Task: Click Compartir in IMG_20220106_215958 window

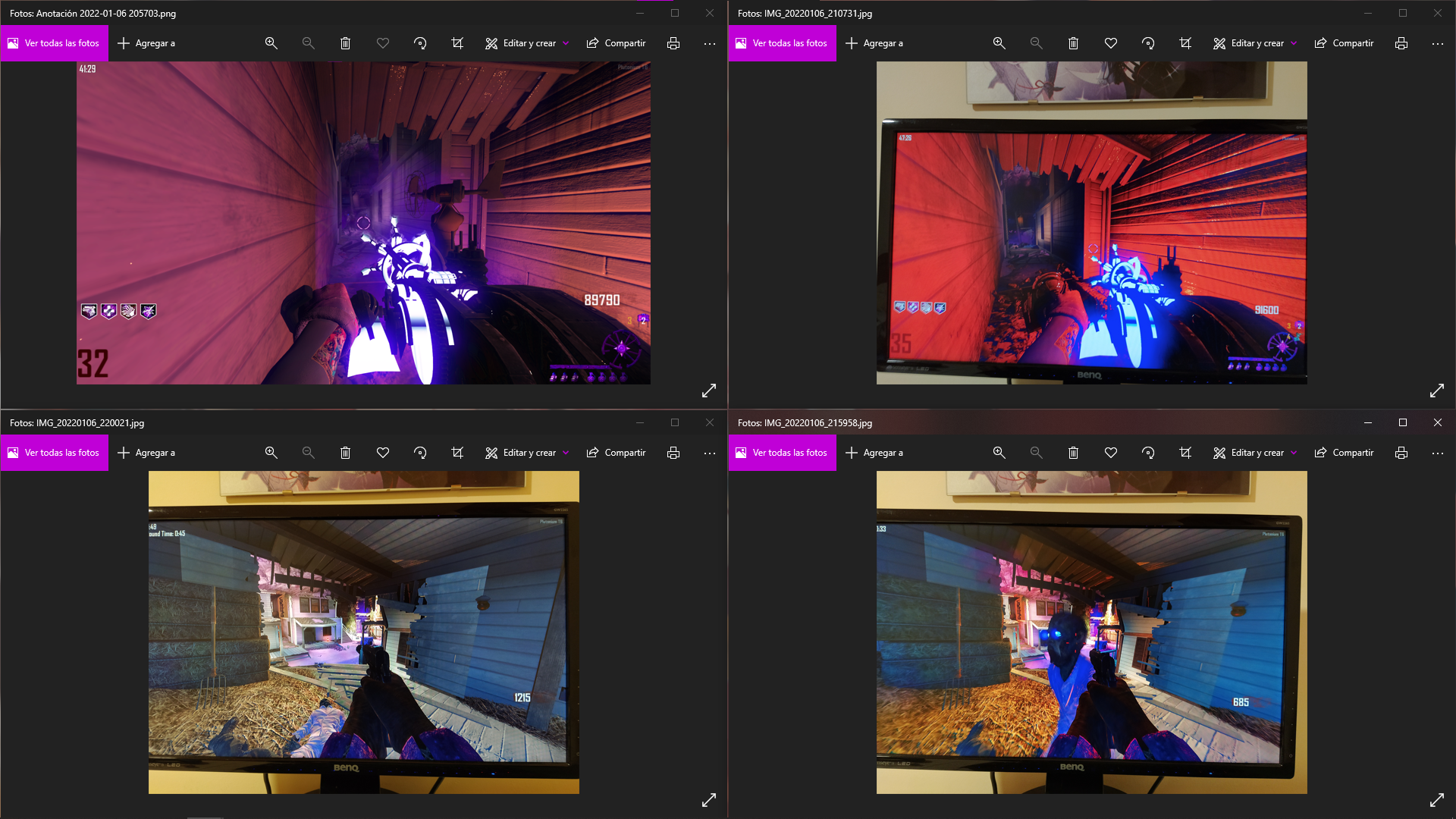Action: [1344, 453]
